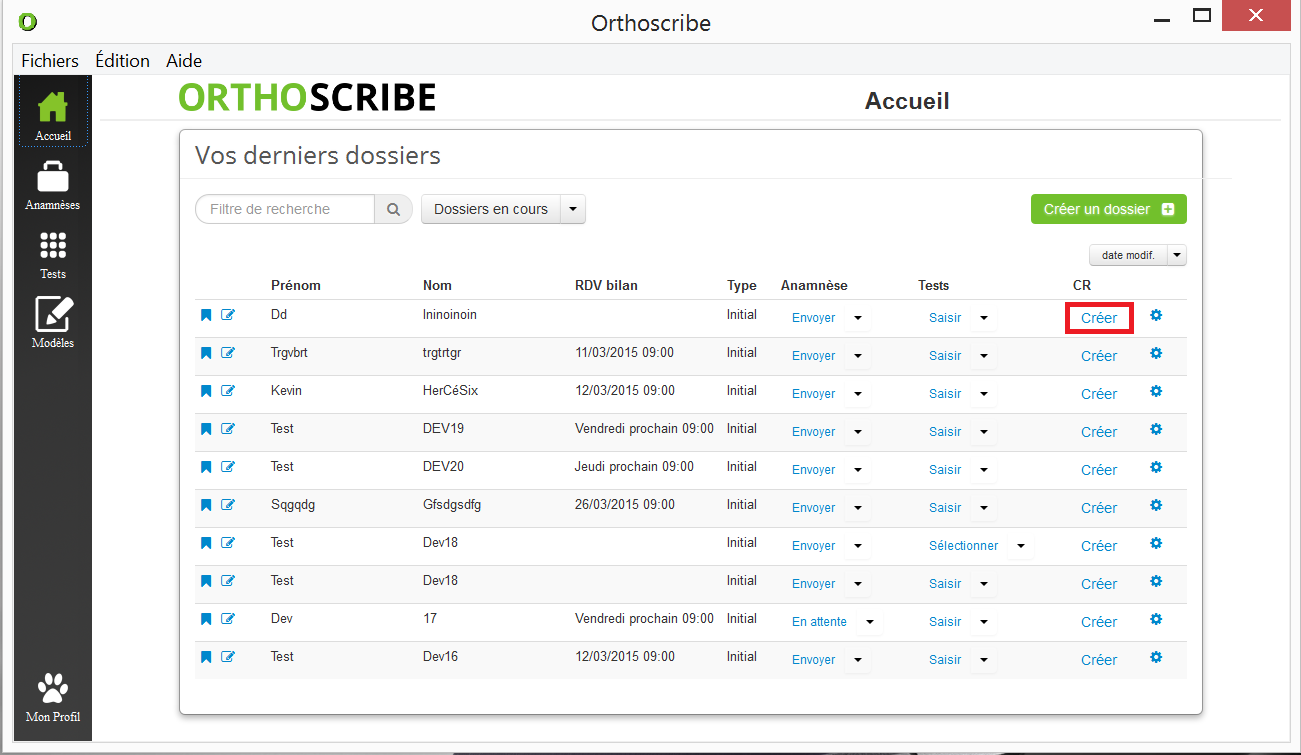Click the Créer un dossier button
Image resolution: width=1301 pixels, height=755 pixels.
tap(1108, 210)
